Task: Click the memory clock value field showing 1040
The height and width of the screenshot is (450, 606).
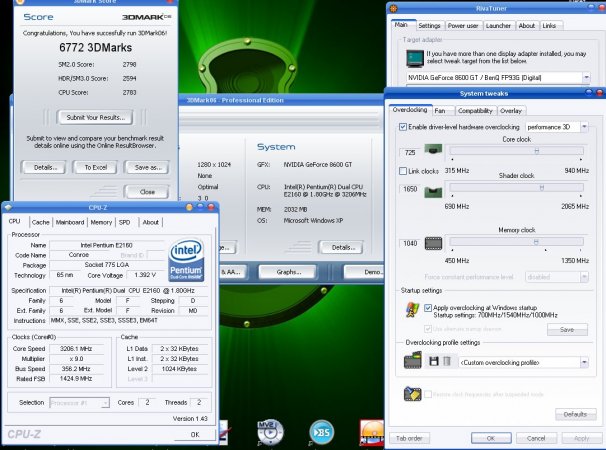Action: pyautogui.click(x=410, y=243)
